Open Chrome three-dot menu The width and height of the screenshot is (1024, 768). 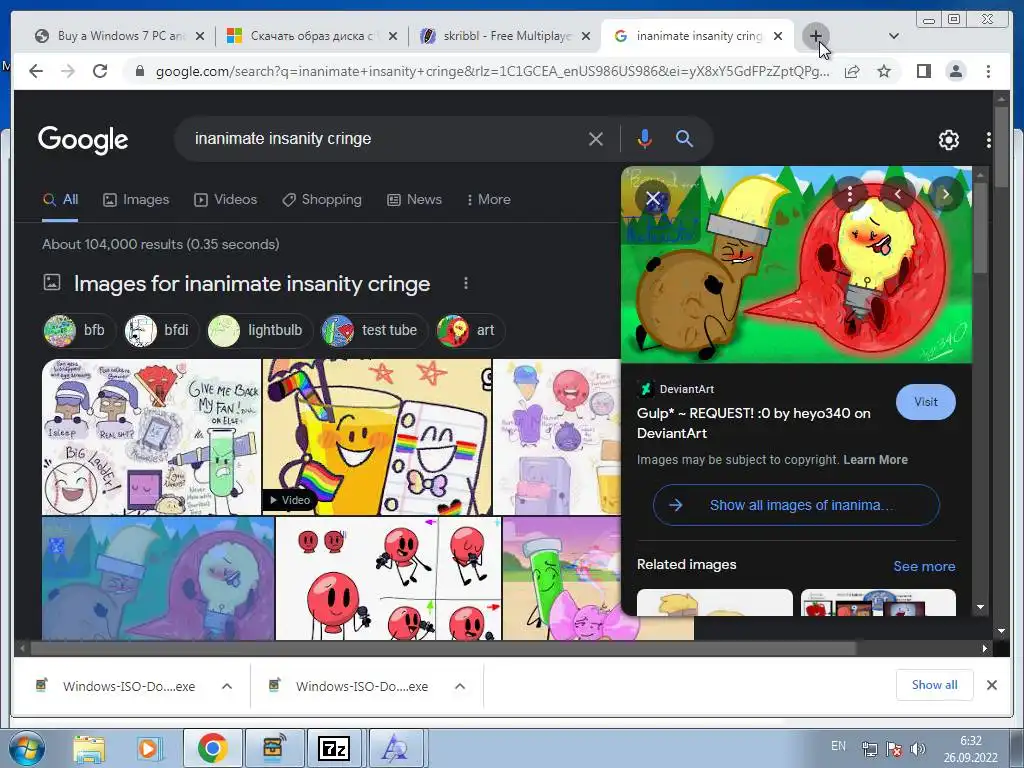coord(988,71)
